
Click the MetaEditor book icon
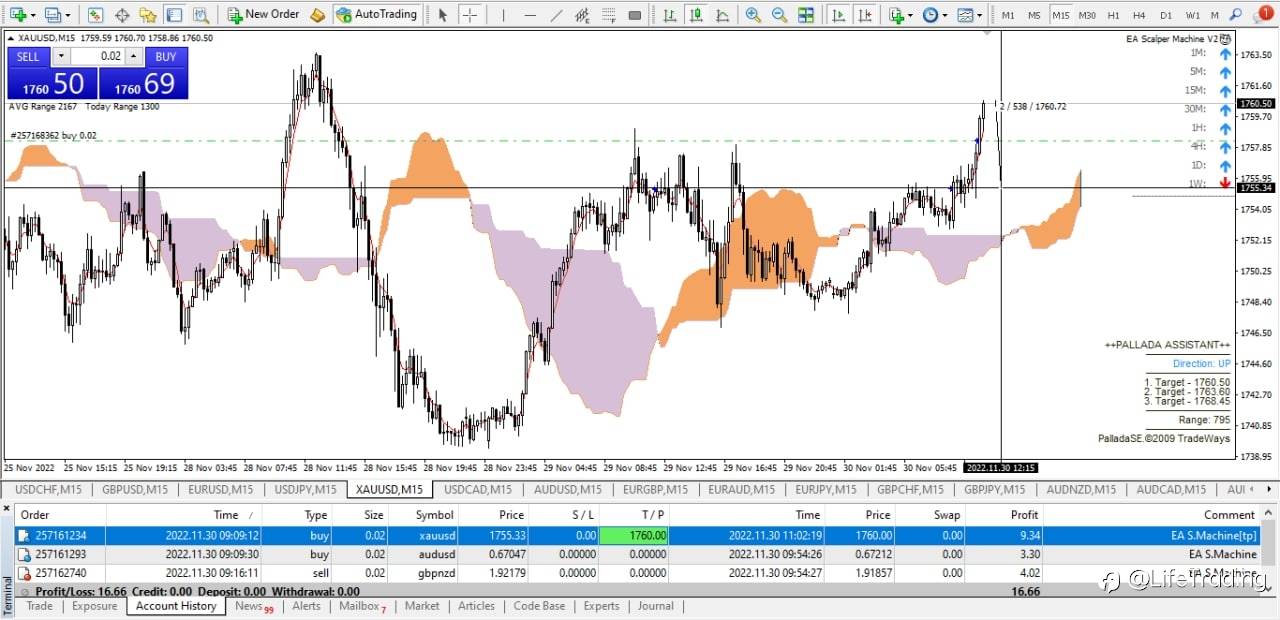pos(317,15)
